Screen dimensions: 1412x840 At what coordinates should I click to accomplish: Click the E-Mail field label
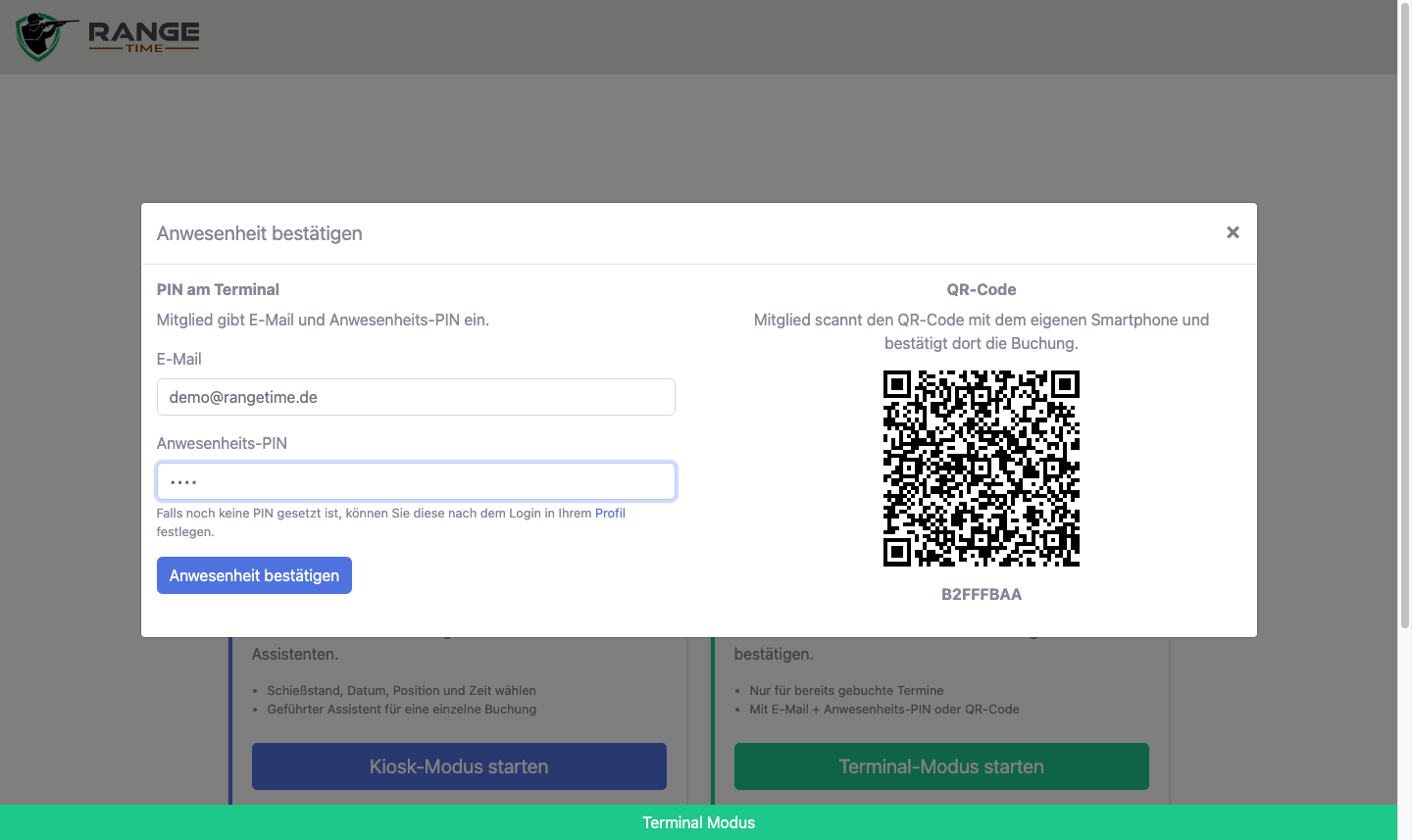coord(179,359)
